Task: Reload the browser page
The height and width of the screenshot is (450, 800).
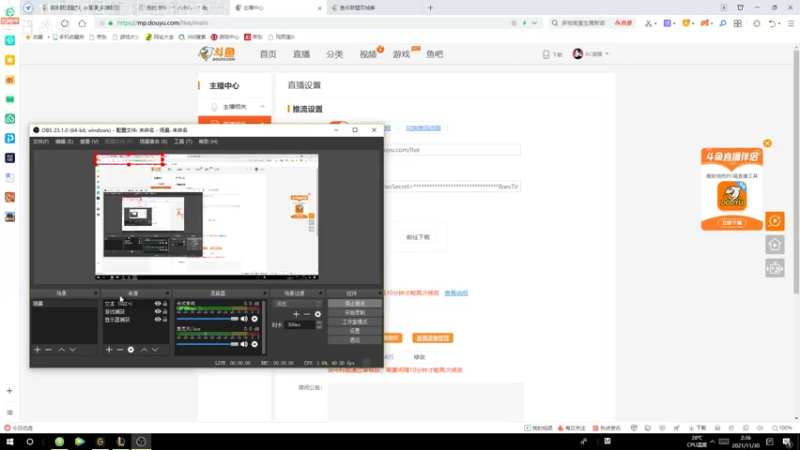Action: pyautogui.click(x=64, y=23)
